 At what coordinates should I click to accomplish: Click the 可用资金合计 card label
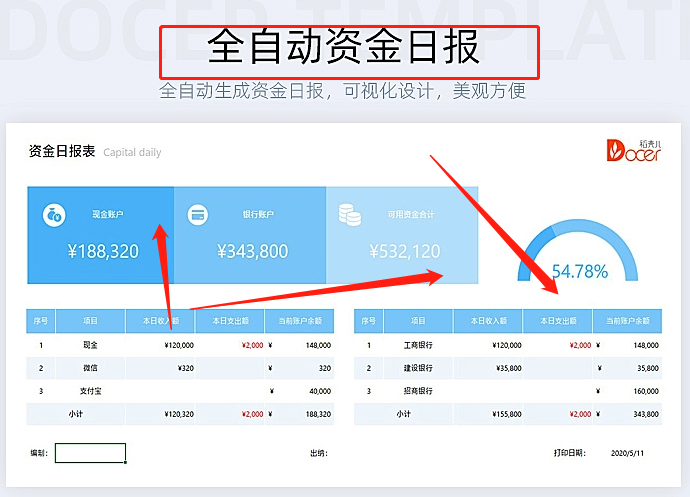click(x=411, y=214)
